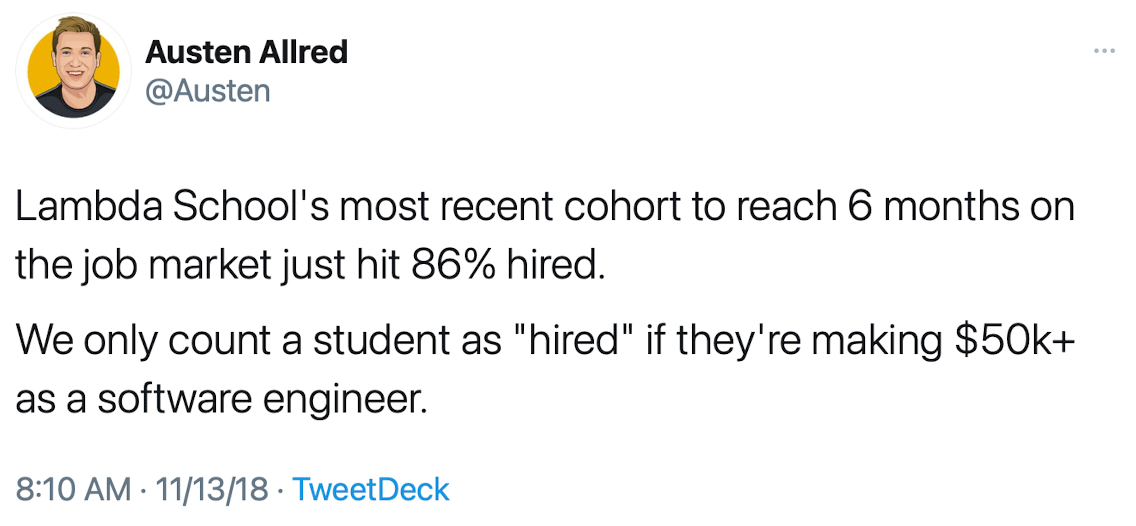Screen dimensions: 1136x526
Task: Open the tweet's more options ellipsis
Action: (x=1103, y=51)
